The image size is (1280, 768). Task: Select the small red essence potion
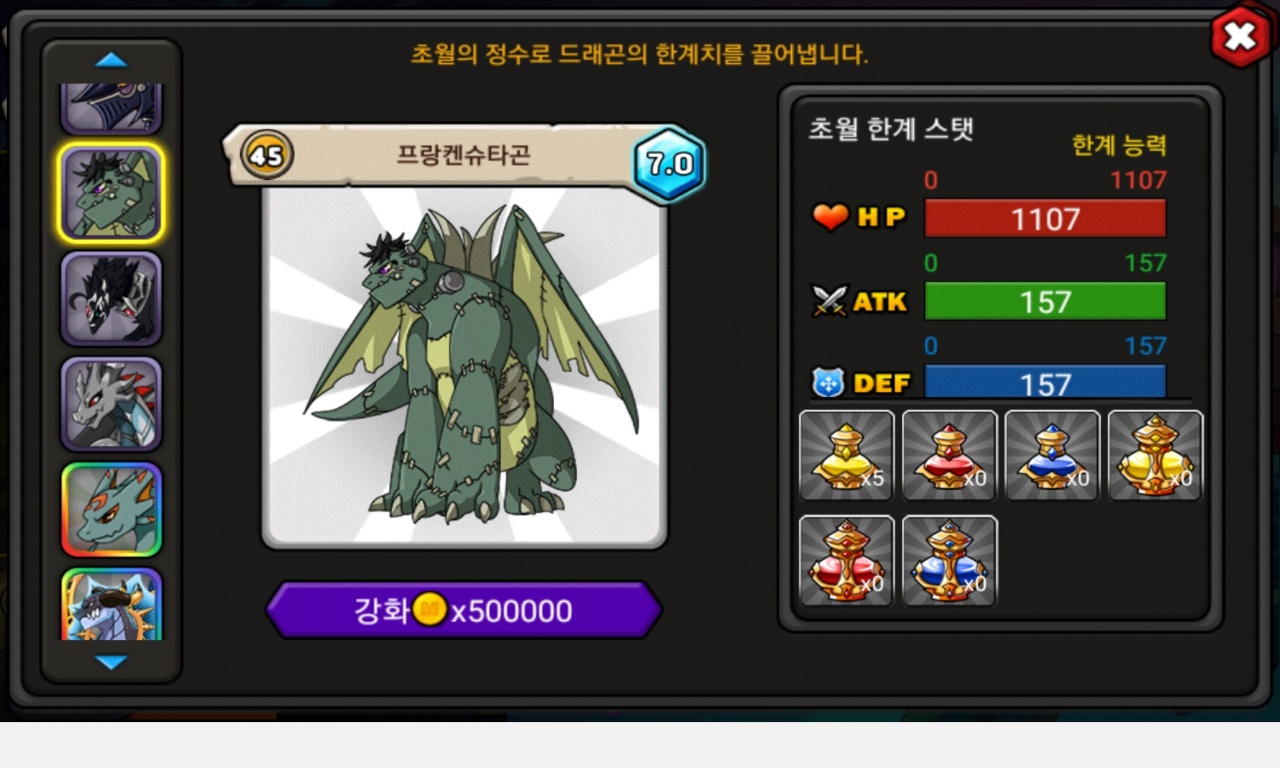950,455
